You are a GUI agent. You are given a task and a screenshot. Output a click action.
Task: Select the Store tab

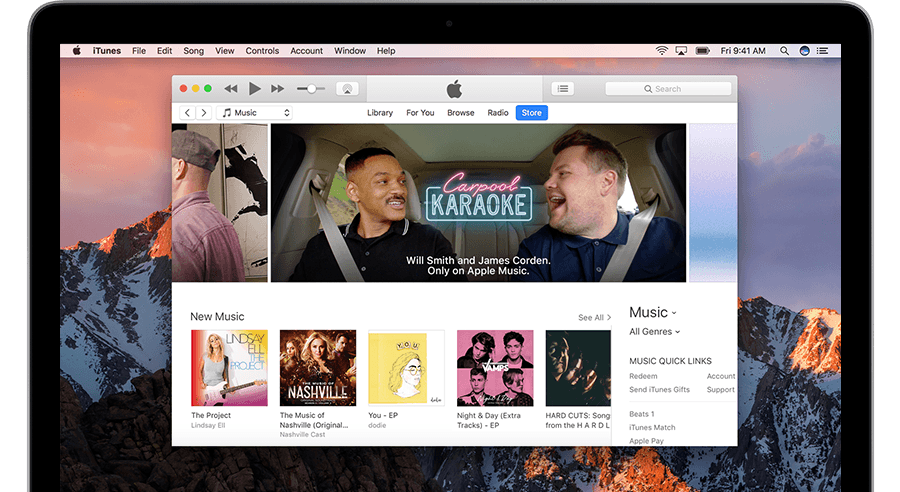(532, 113)
